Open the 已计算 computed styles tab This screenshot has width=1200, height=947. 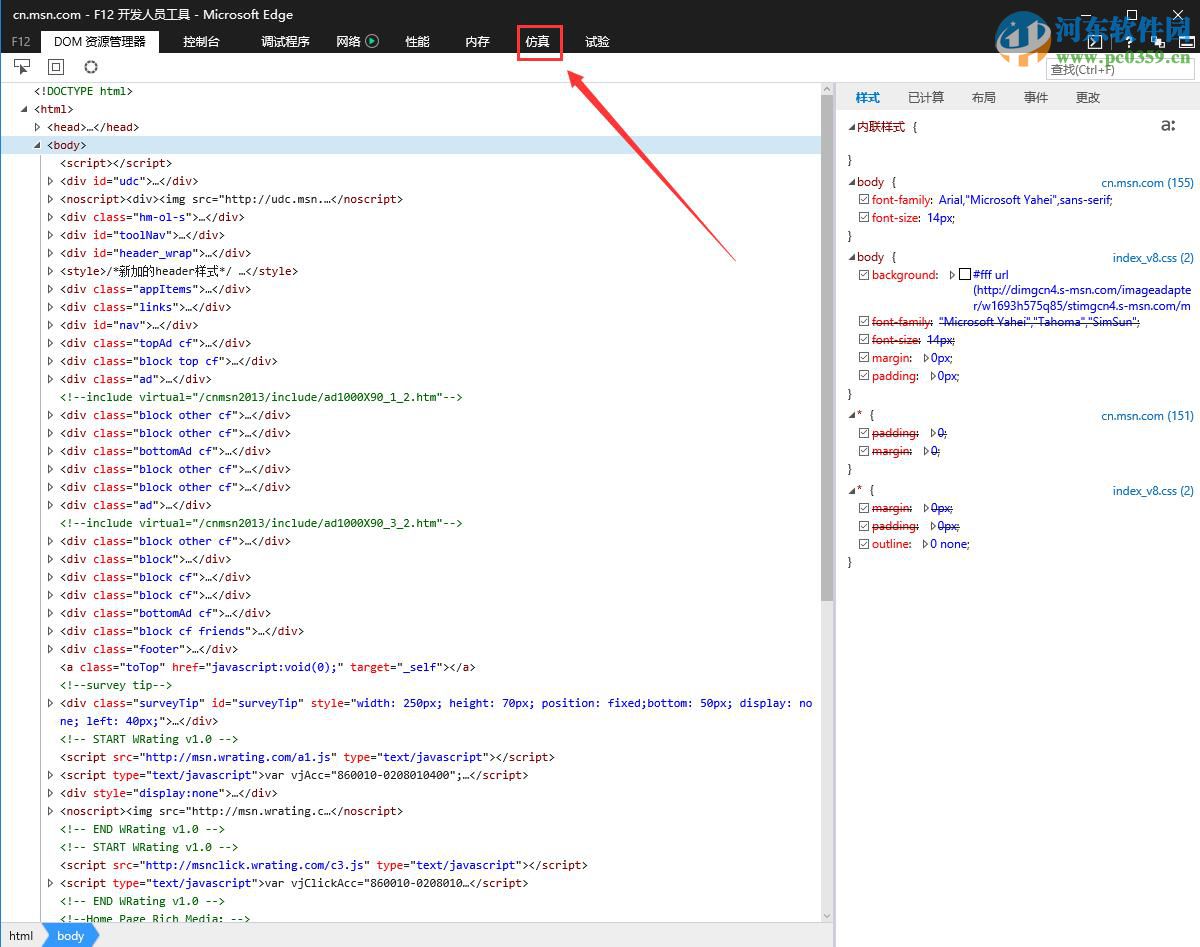click(x=925, y=97)
